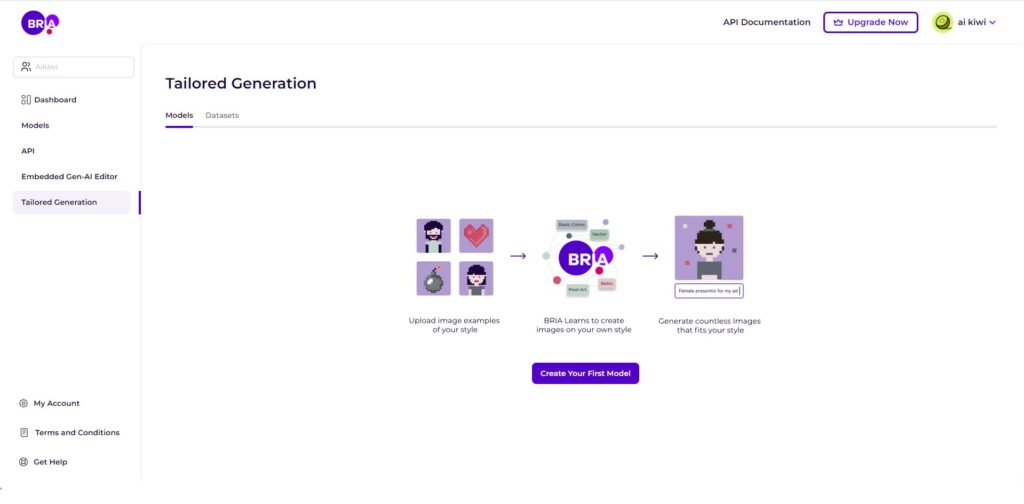Open Embedded Gen-AI Editor page
This screenshot has height=504, width=1024.
[69, 177]
